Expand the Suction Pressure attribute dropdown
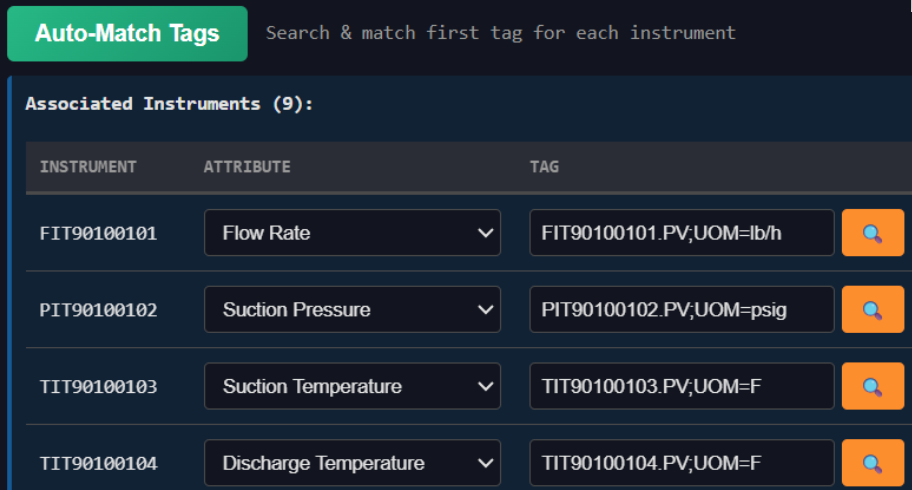The width and height of the screenshot is (912, 490). point(352,310)
